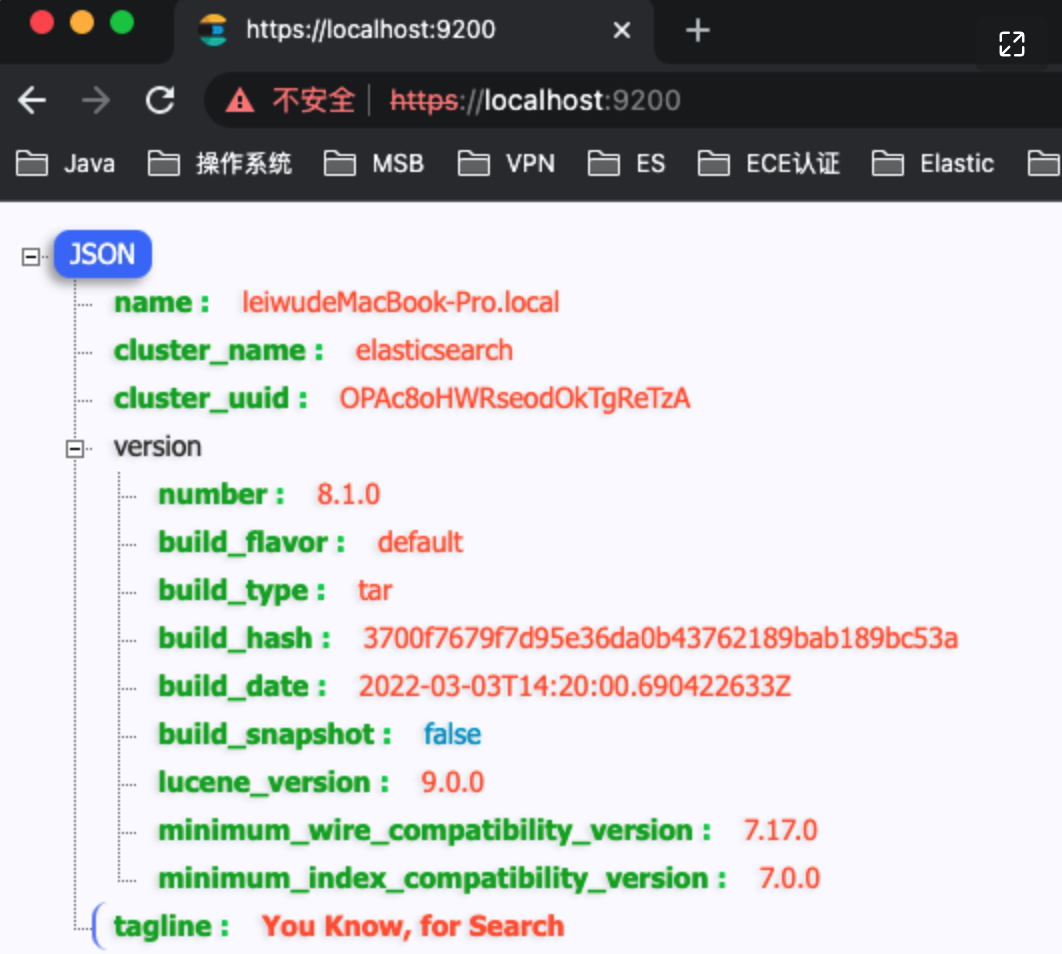Click the browser forward arrow
1062x954 pixels.
point(95,101)
